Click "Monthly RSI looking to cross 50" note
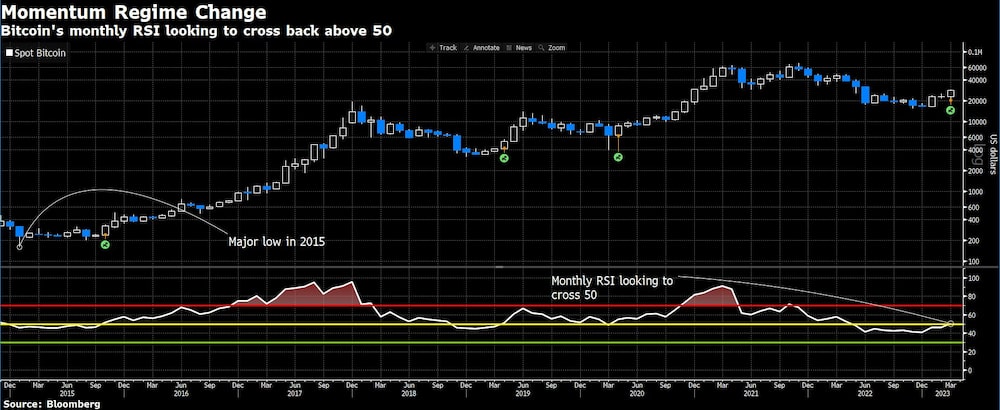The height and width of the screenshot is (410, 1000). [612, 289]
